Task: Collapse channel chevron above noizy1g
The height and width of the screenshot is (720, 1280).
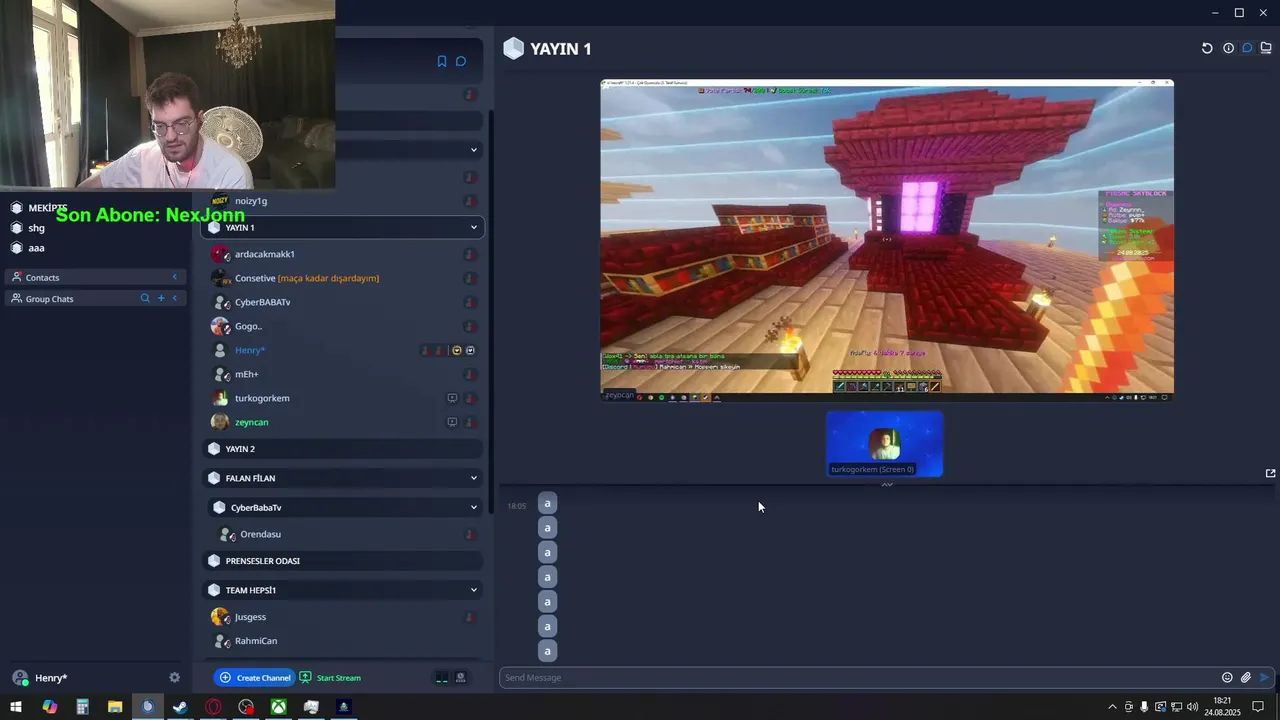Action: (x=474, y=150)
